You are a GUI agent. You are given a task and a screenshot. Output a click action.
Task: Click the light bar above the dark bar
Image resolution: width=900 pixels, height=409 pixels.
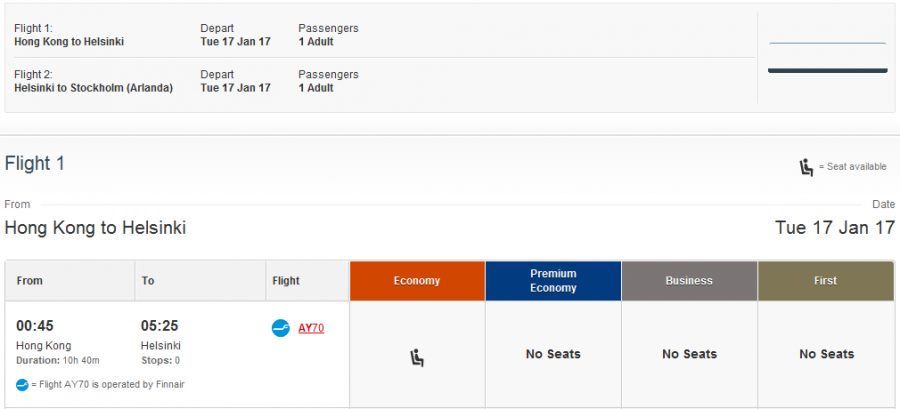828,43
